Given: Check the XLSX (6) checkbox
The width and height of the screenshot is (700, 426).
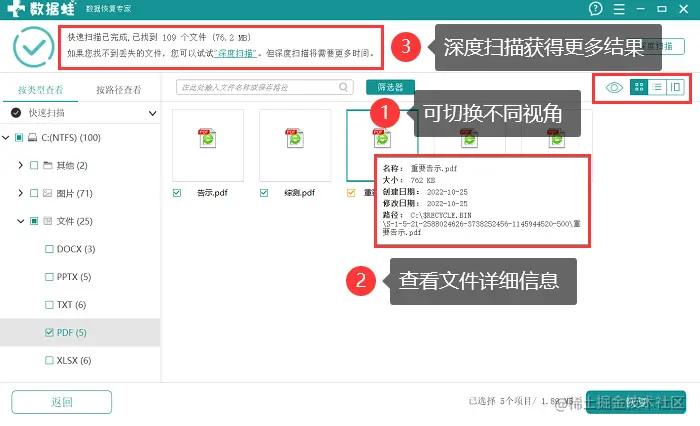Looking at the screenshot, I should point(49,360).
